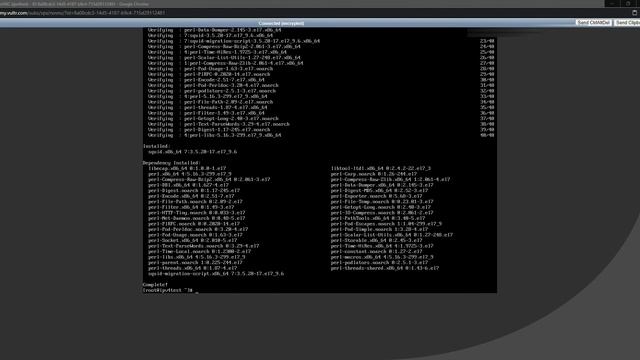The width and height of the screenshot is (640, 360).
Task: Click perl-Exporter.noarch in the dependency list
Action: point(376,196)
